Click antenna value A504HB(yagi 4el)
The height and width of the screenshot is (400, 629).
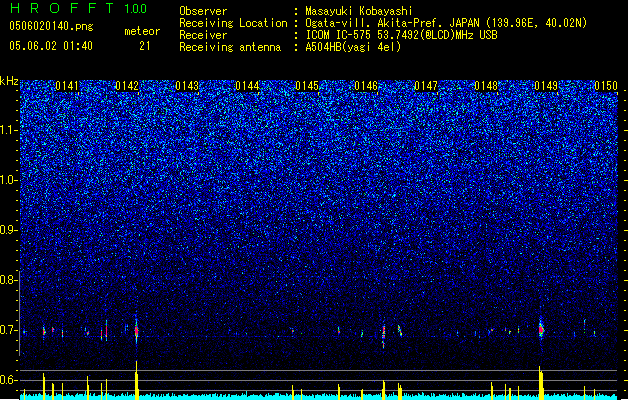[x=353, y=47]
